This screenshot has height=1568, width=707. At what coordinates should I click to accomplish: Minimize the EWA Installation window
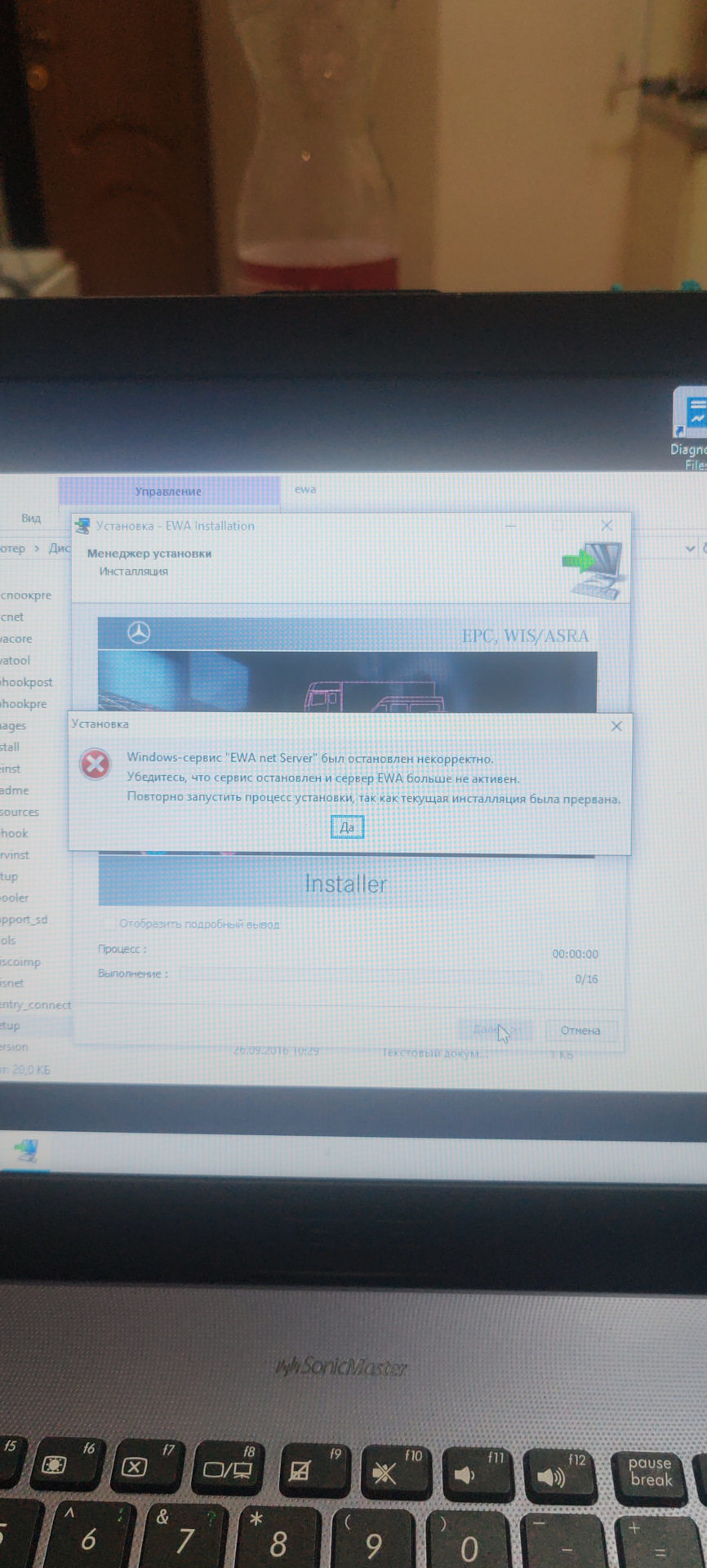pyautogui.click(x=511, y=526)
